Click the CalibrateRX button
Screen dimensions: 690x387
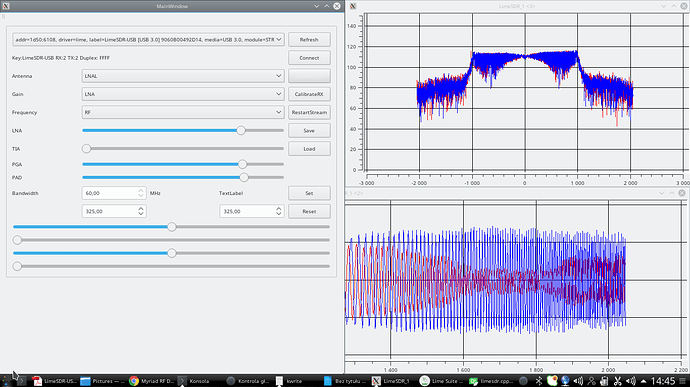click(309, 94)
